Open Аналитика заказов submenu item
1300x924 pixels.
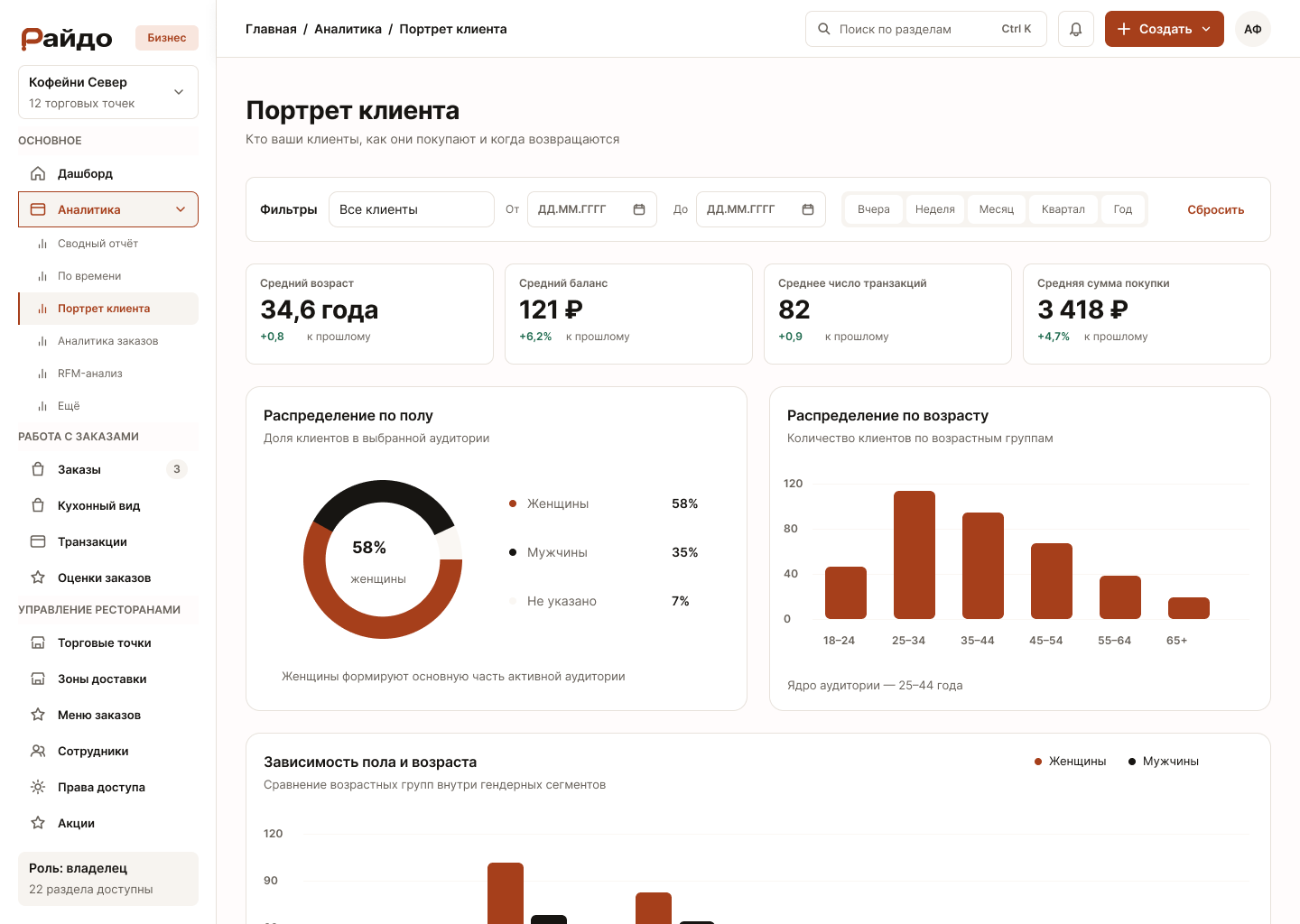click(x=108, y=341)
